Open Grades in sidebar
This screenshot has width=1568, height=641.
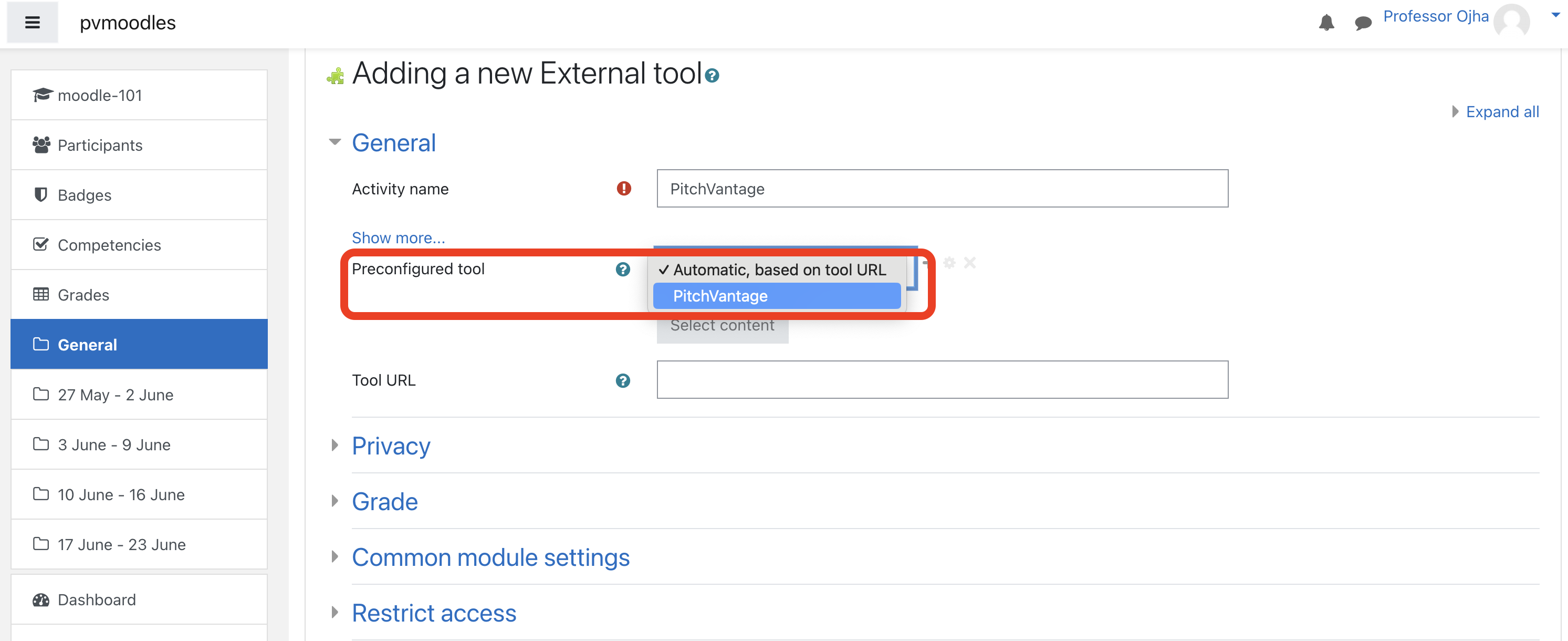point(83,295)
